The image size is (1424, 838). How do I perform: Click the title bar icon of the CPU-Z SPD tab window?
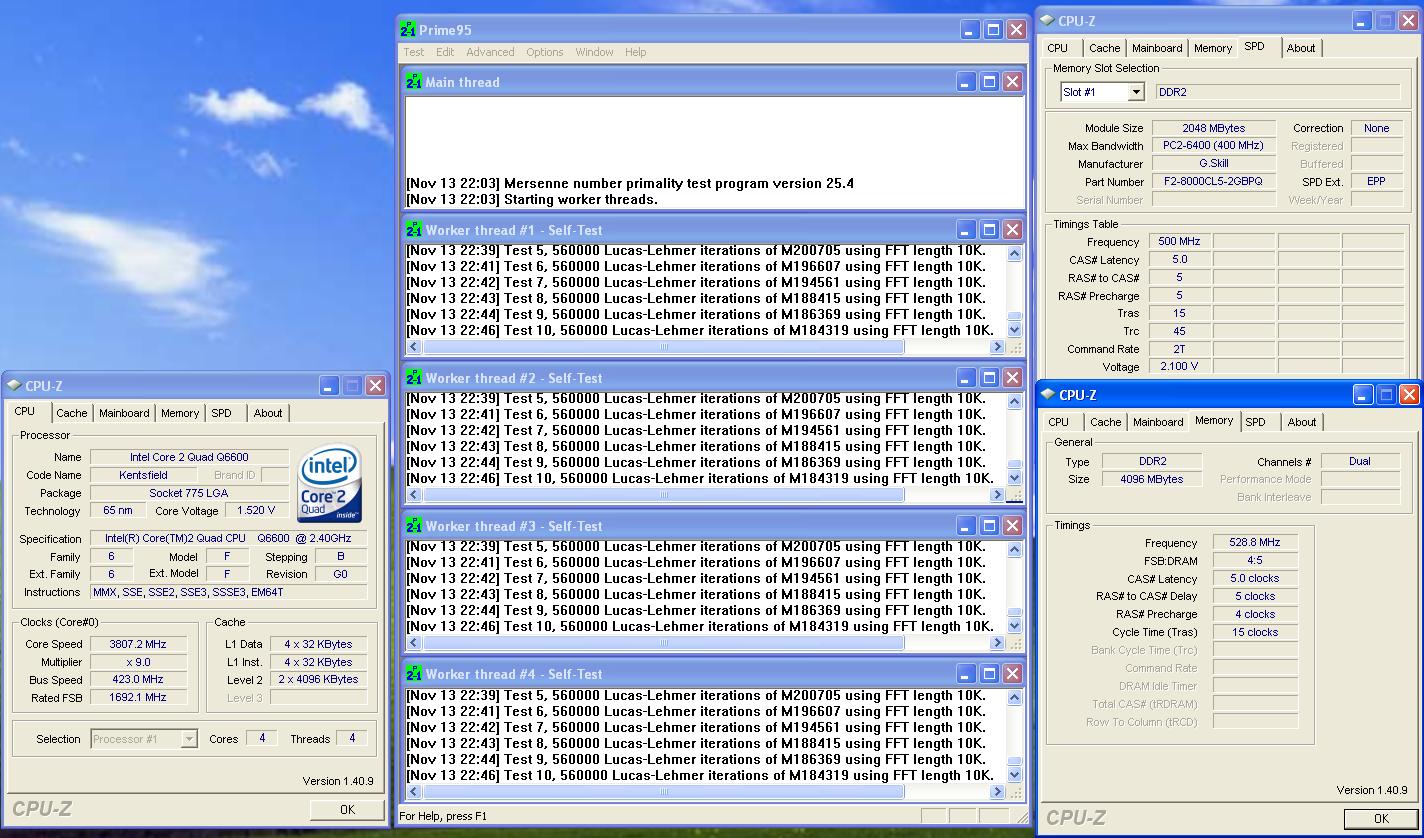click(x=1047, y=21)
